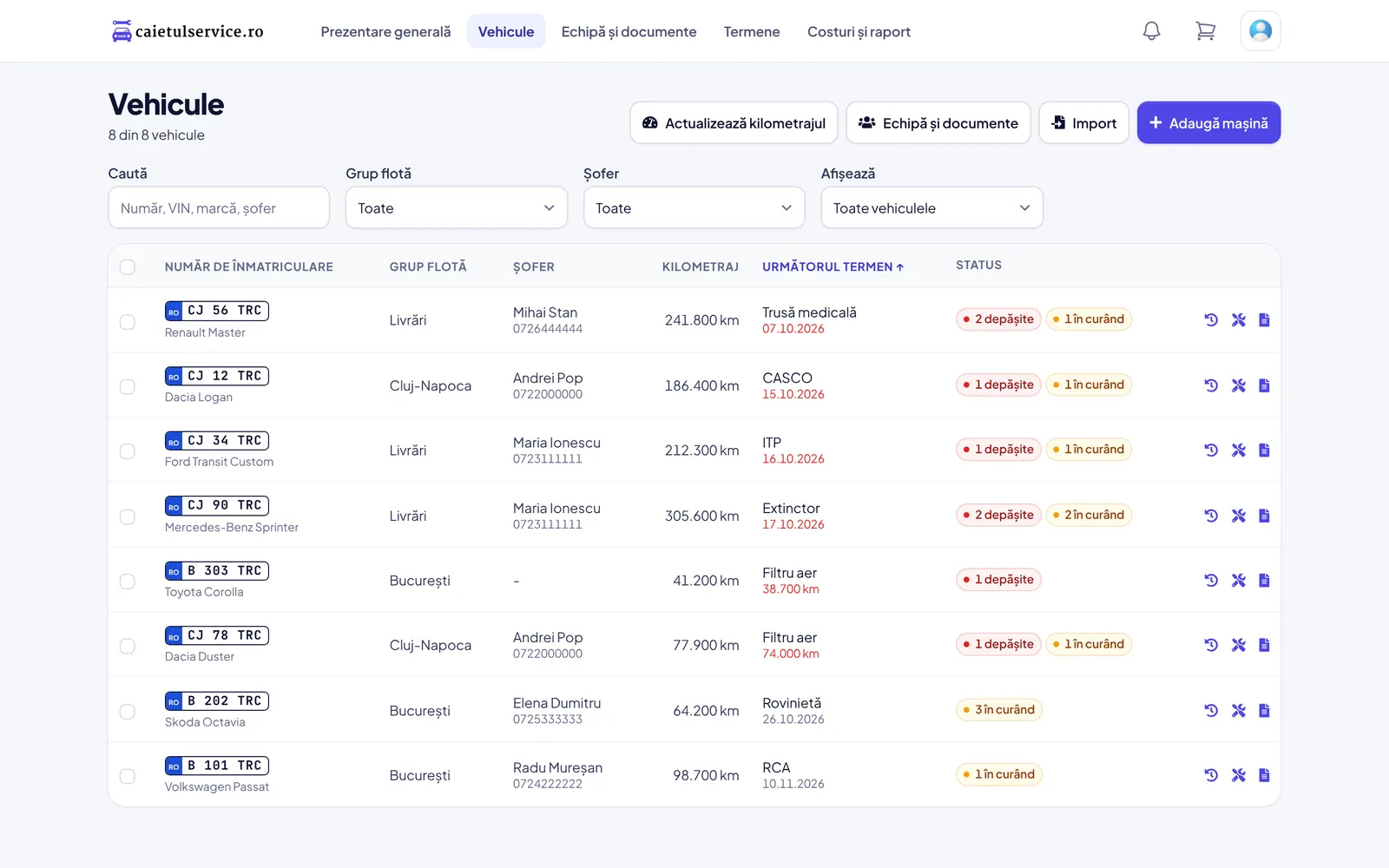This screenshot has height=868, width=1389.
Task: Open the Grup flotă dropdown
Action: (x=457, y=208)
